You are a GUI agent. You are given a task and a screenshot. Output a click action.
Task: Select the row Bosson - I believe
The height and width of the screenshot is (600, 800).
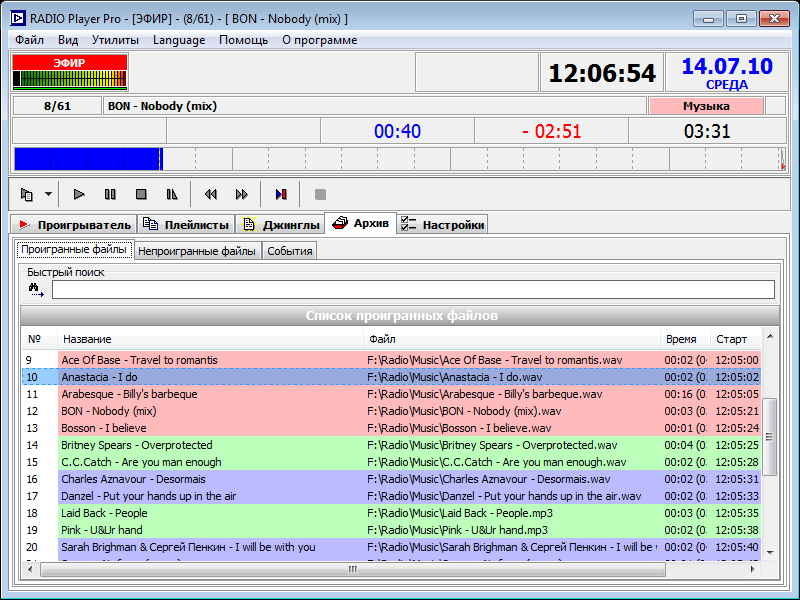(391, 428)
